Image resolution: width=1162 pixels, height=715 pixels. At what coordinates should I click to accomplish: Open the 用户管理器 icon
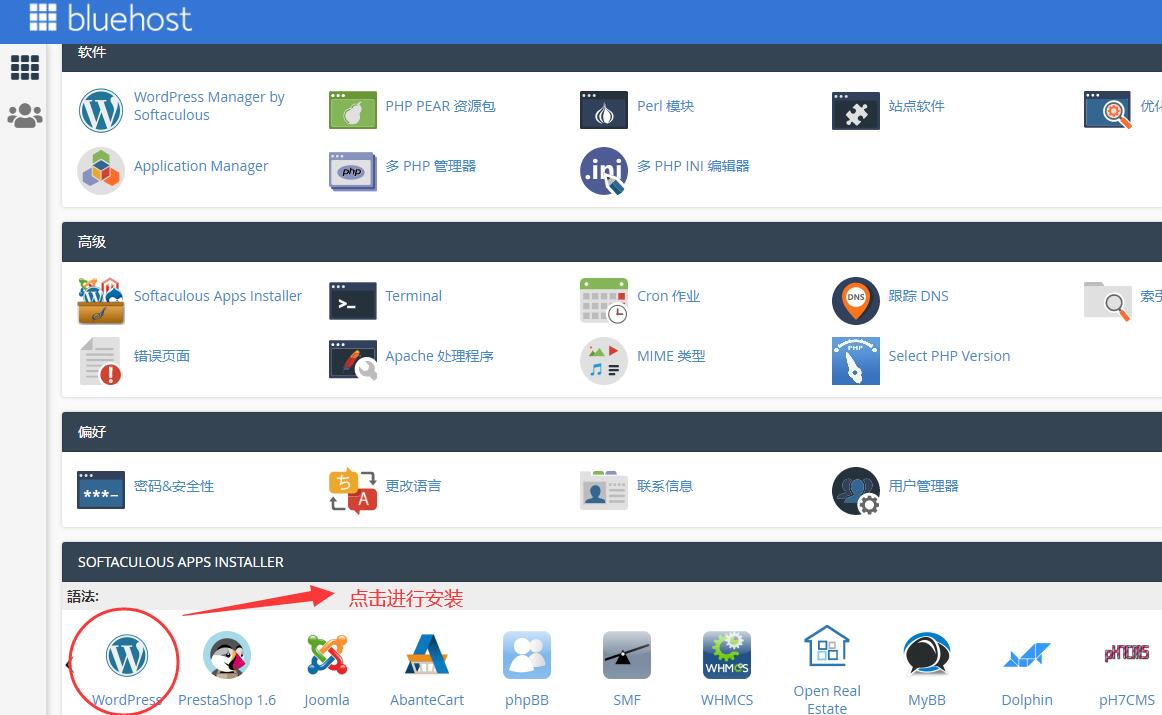click(856, 490)
